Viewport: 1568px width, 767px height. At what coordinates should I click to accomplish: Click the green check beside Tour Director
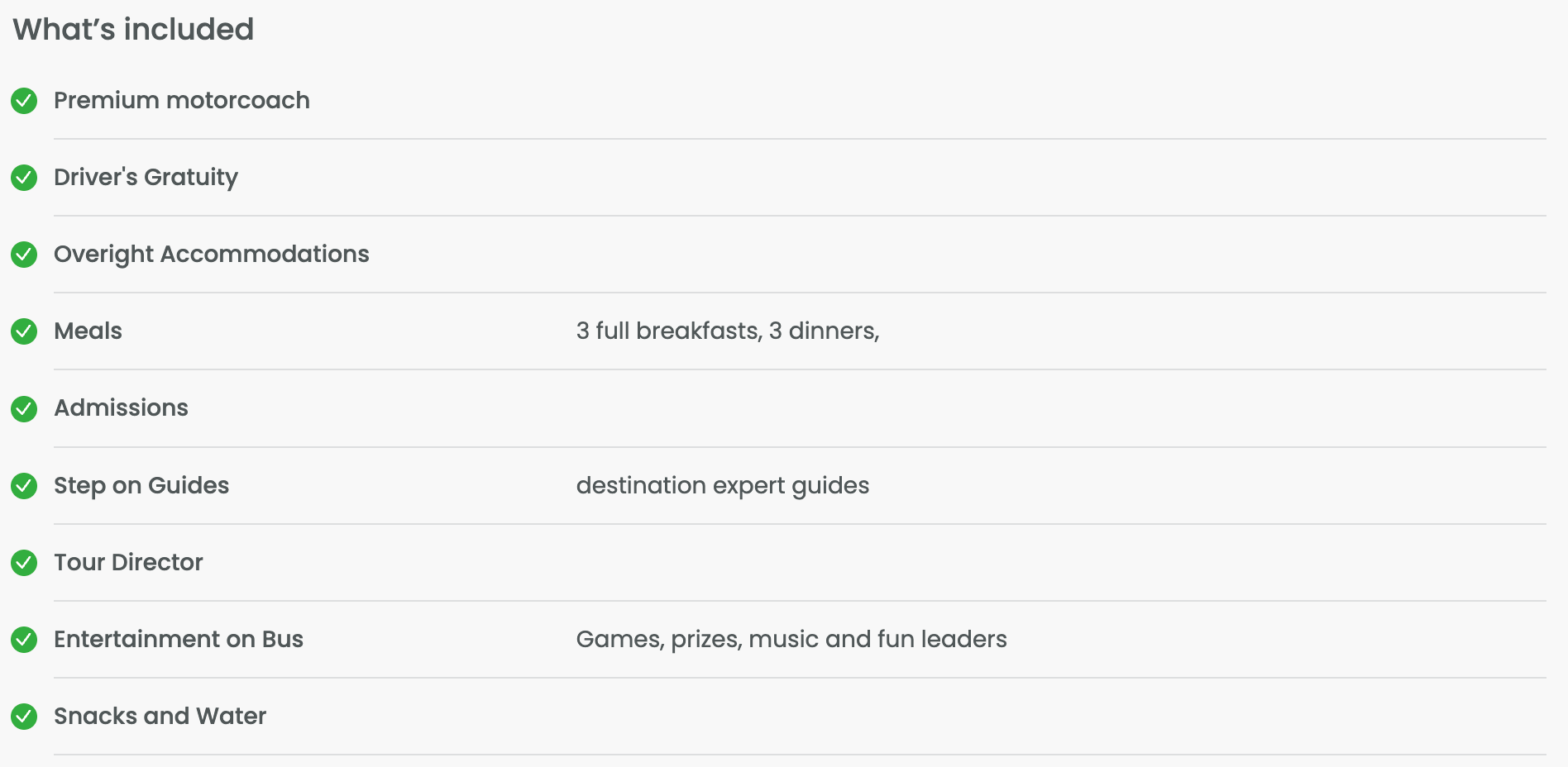24,563
